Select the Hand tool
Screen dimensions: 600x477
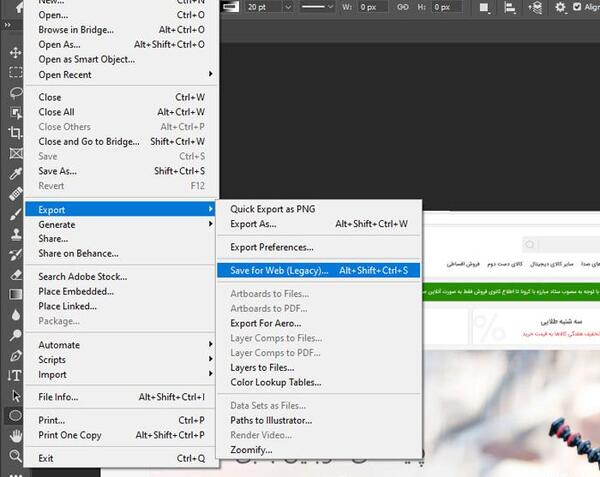[x=15, y=436]
